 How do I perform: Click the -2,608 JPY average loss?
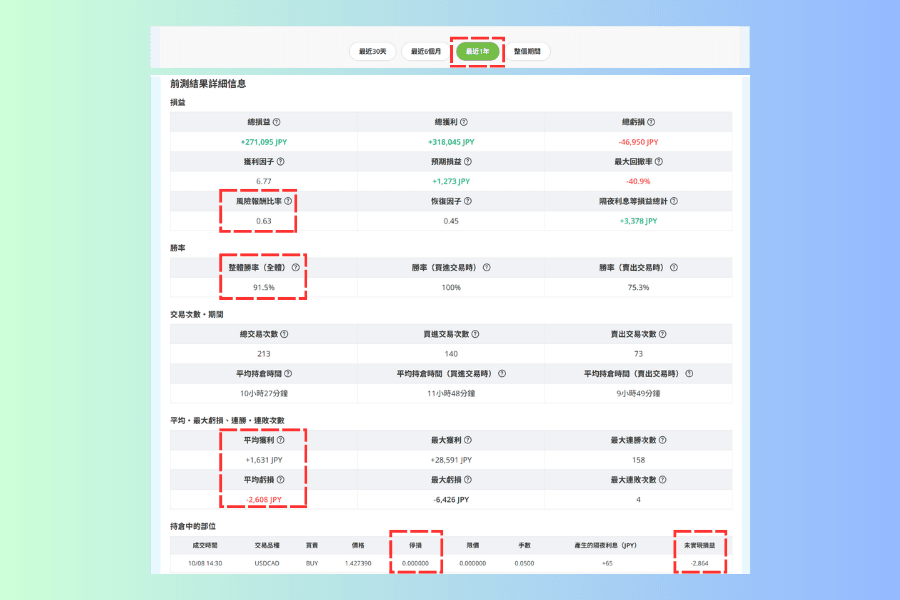coord(264,500)
